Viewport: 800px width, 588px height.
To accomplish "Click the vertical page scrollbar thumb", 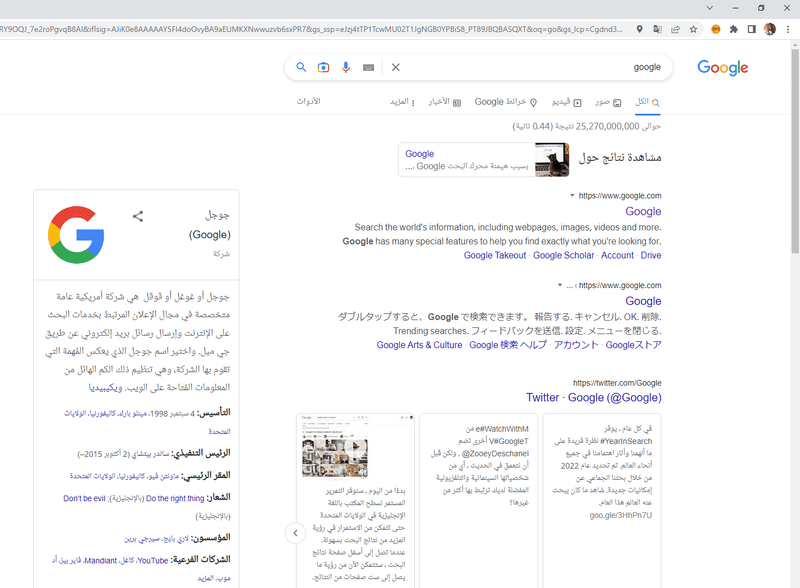I will [x=795, y=151].
